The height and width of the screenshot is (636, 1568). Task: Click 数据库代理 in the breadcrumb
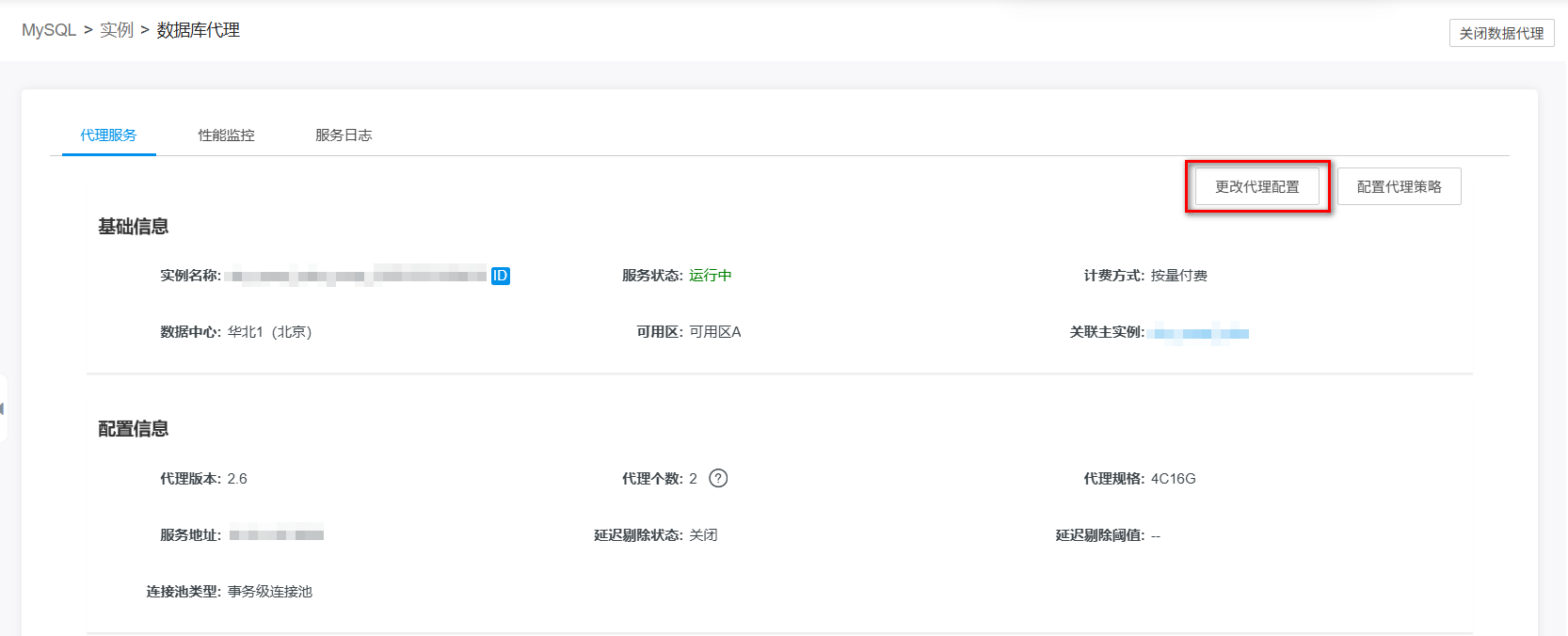(198, 30)
